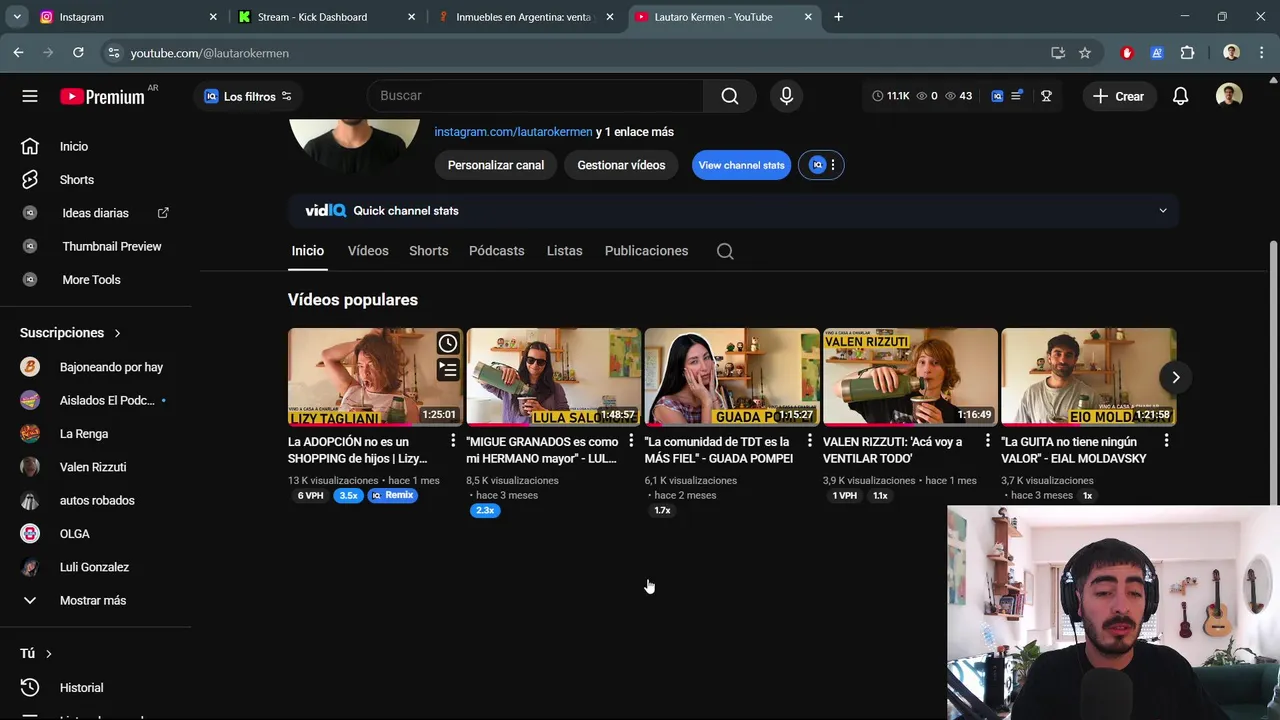Open options for La comunidad de TDT video
1280x720 pixels.
810,441
